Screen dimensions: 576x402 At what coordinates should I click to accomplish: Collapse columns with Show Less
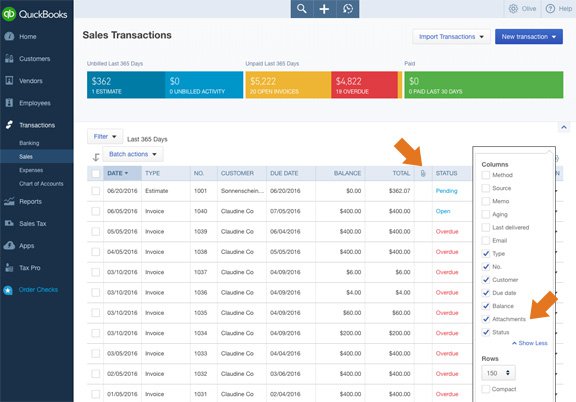point(529,343)
